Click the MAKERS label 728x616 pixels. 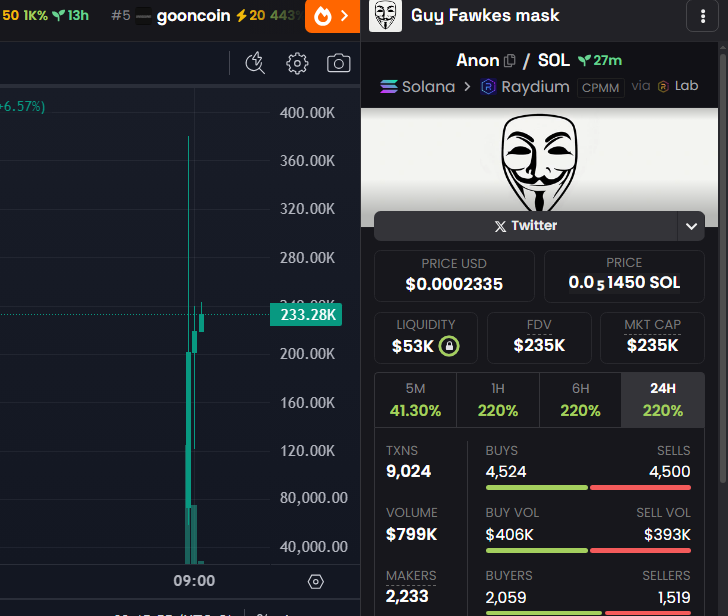[411, 576]
